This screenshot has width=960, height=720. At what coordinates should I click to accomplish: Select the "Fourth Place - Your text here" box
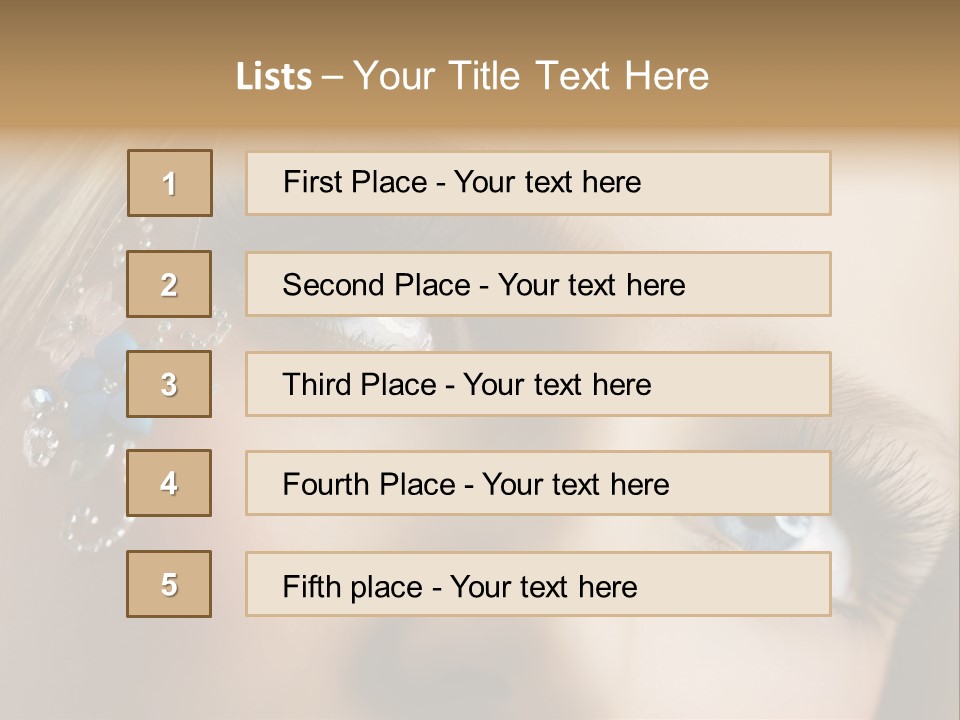coord(538,483)
